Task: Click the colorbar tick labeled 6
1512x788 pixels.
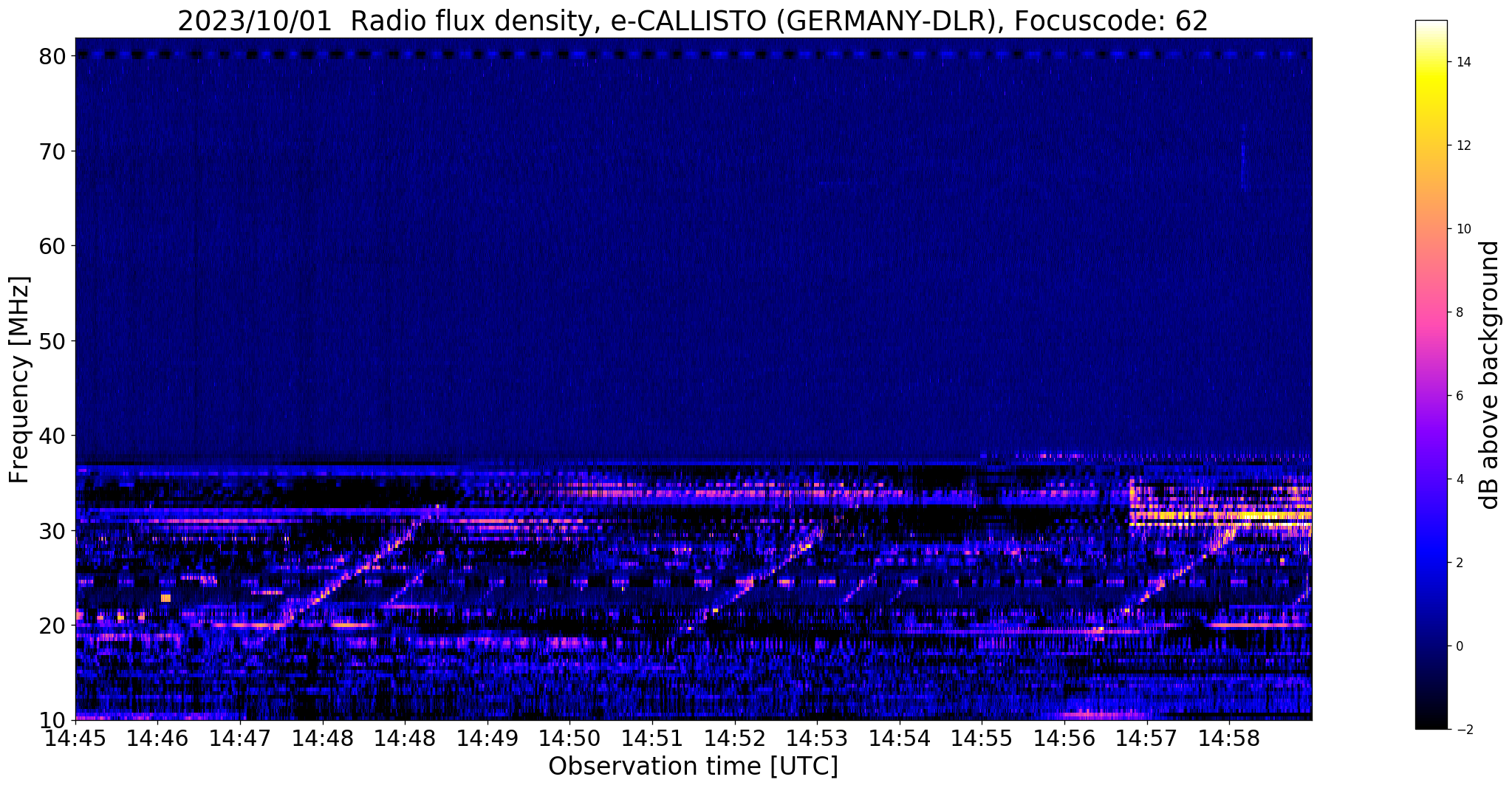Action: click(1459, 396)
